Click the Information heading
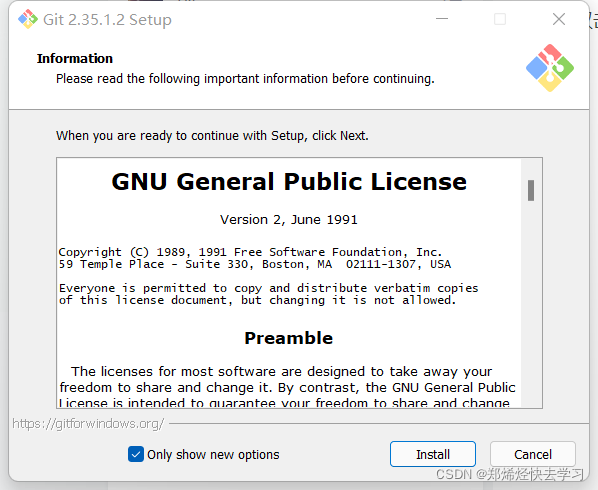 click(75, 58)
